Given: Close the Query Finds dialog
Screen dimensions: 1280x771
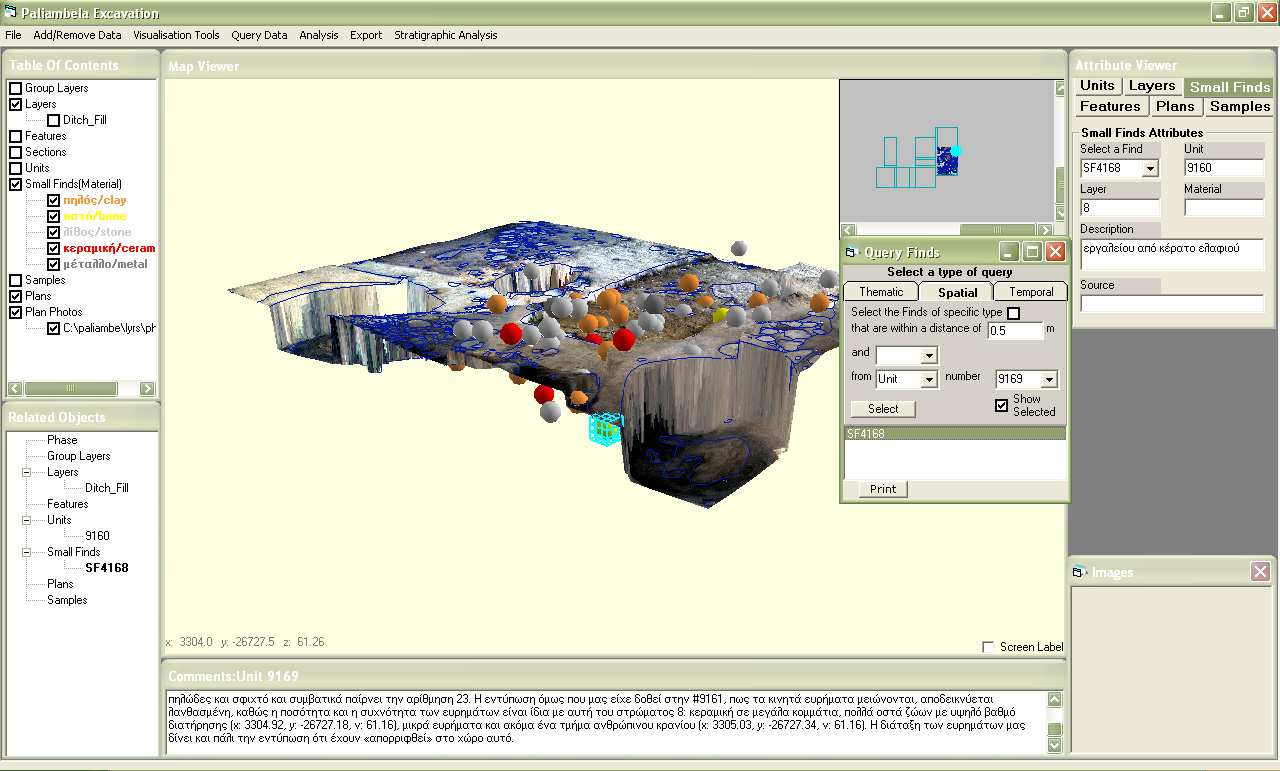Looking at the screenshot, I should pyautogui.click(x=1054, y=251).
